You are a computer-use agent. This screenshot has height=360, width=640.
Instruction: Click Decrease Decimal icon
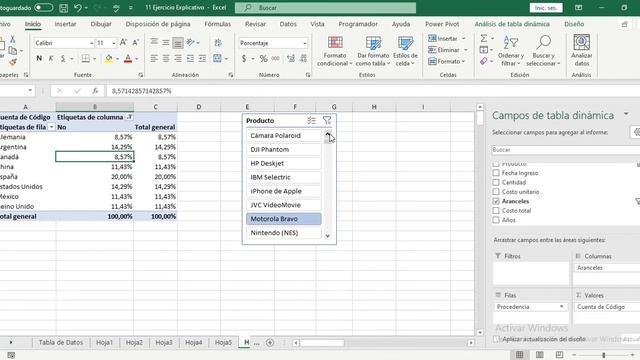[303, 59]
